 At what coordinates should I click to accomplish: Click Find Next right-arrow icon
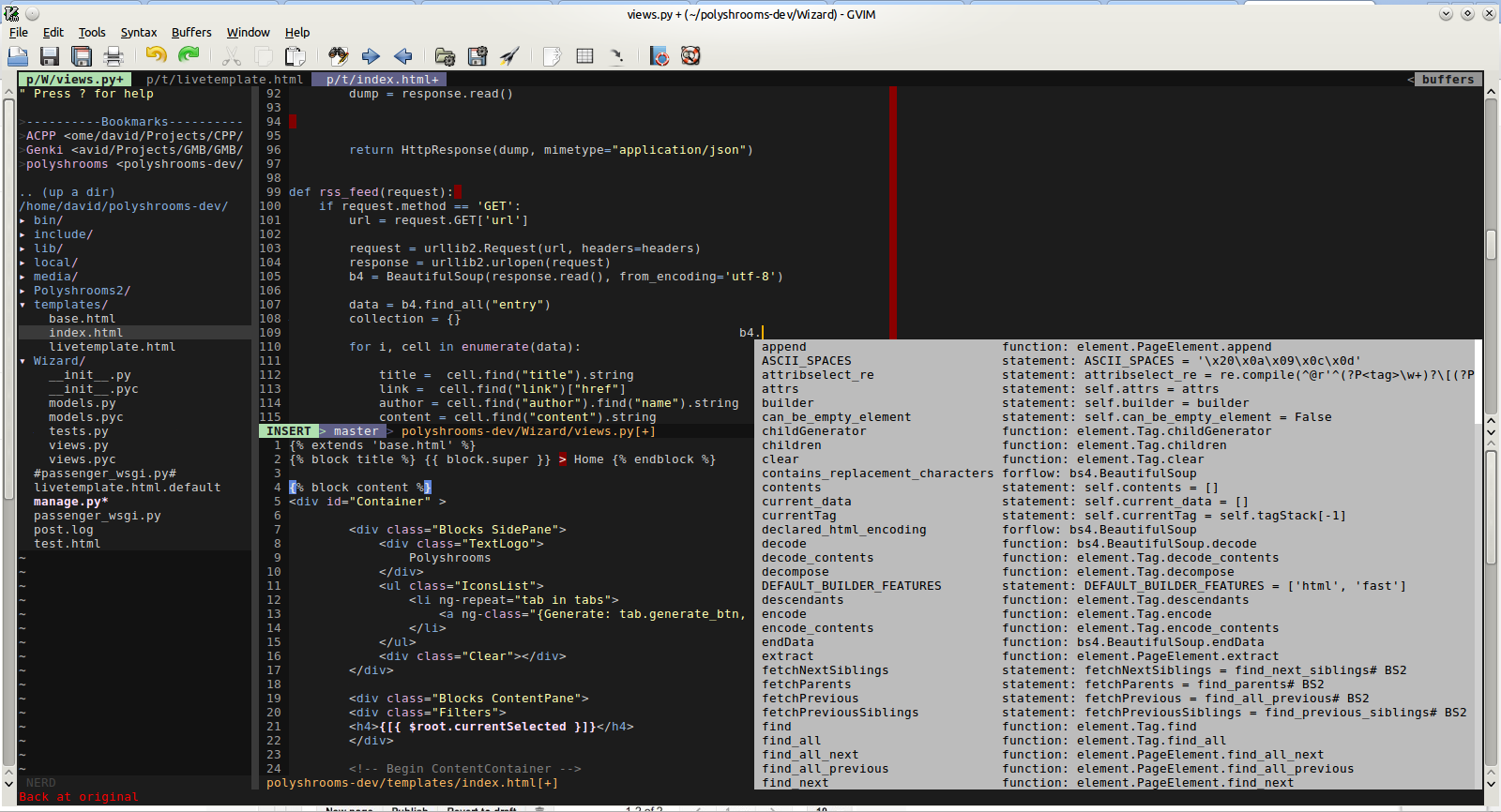pos(371,56)
